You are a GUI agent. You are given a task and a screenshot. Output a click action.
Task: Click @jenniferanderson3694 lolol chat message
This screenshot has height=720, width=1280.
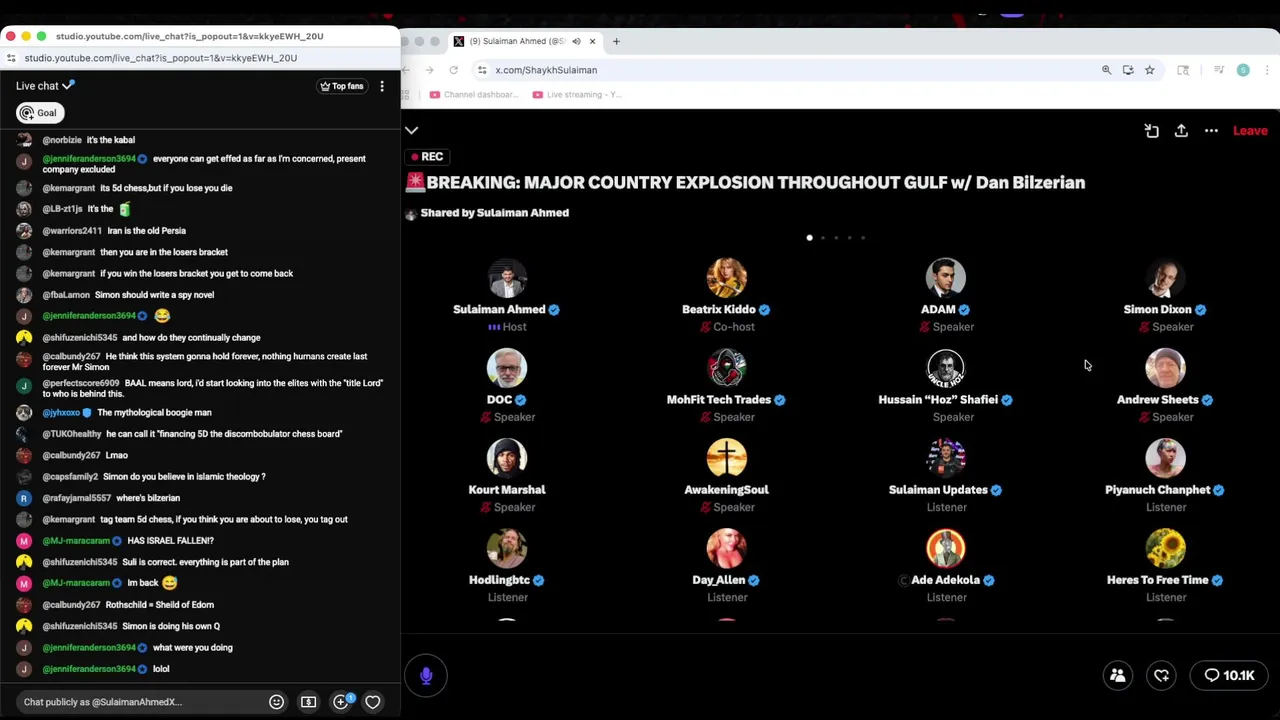click(x=200, y=669)
